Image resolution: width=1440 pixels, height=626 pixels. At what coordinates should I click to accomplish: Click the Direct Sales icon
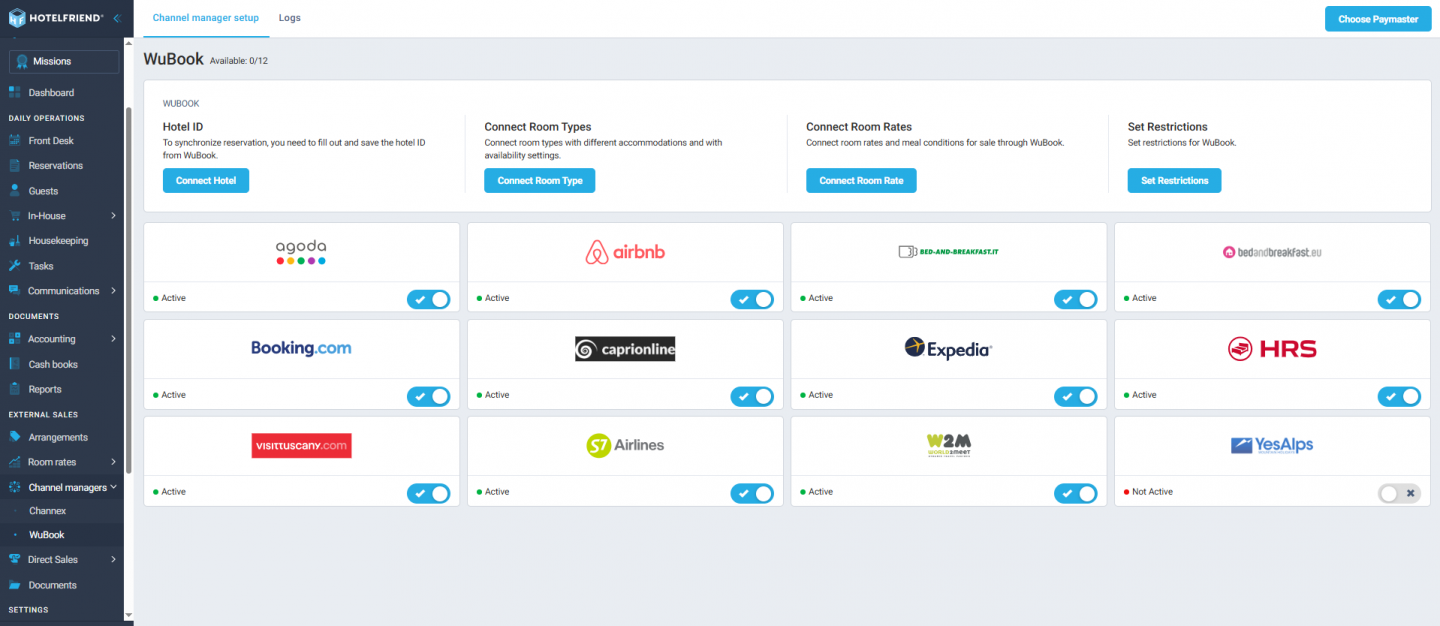15,559
